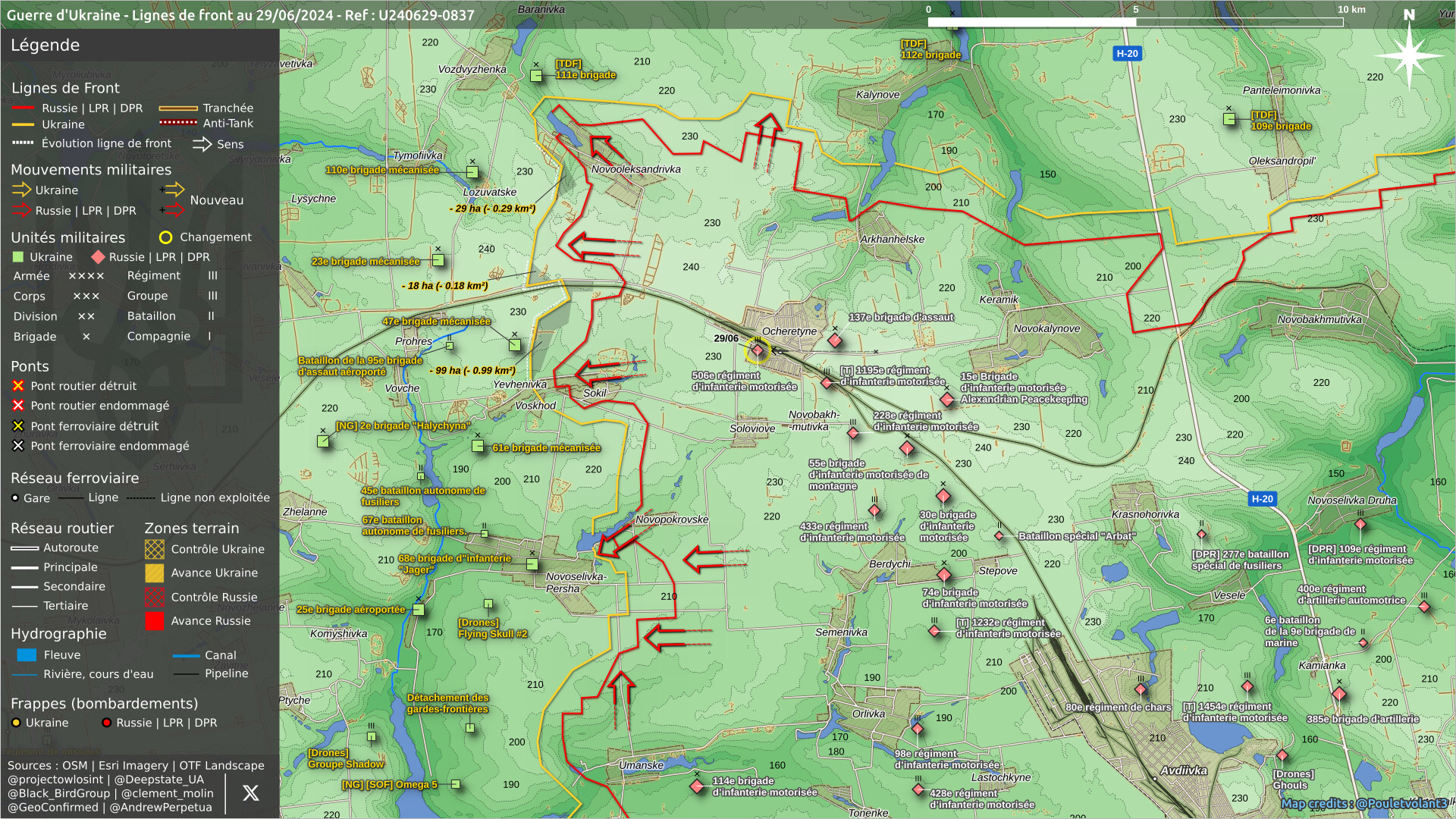Click the 111e brigade TDF unit square
1456x819 pixels.
coord(536,76)
